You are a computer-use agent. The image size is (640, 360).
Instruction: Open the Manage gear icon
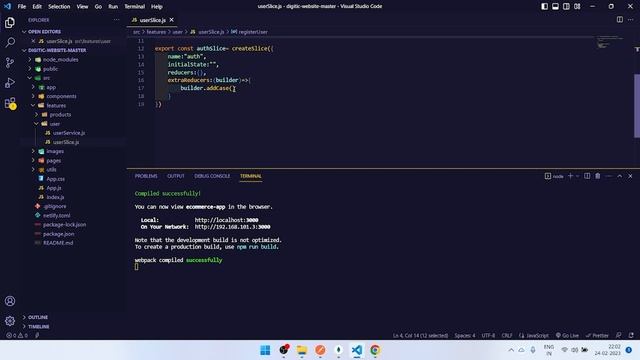click(10, 321)
